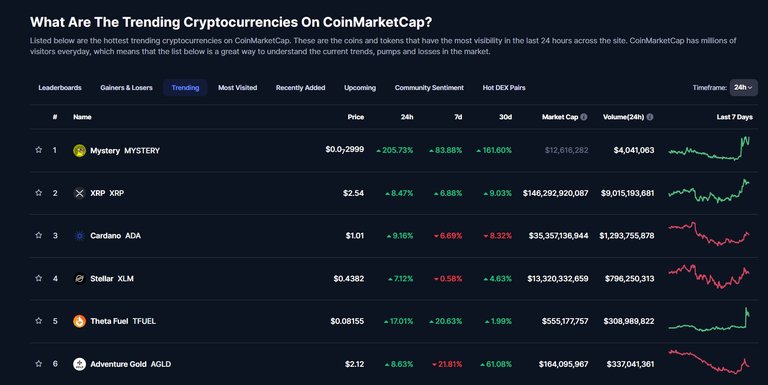
Task: Switch to the Gainers & Losers tab
Action: click(126, 88)
